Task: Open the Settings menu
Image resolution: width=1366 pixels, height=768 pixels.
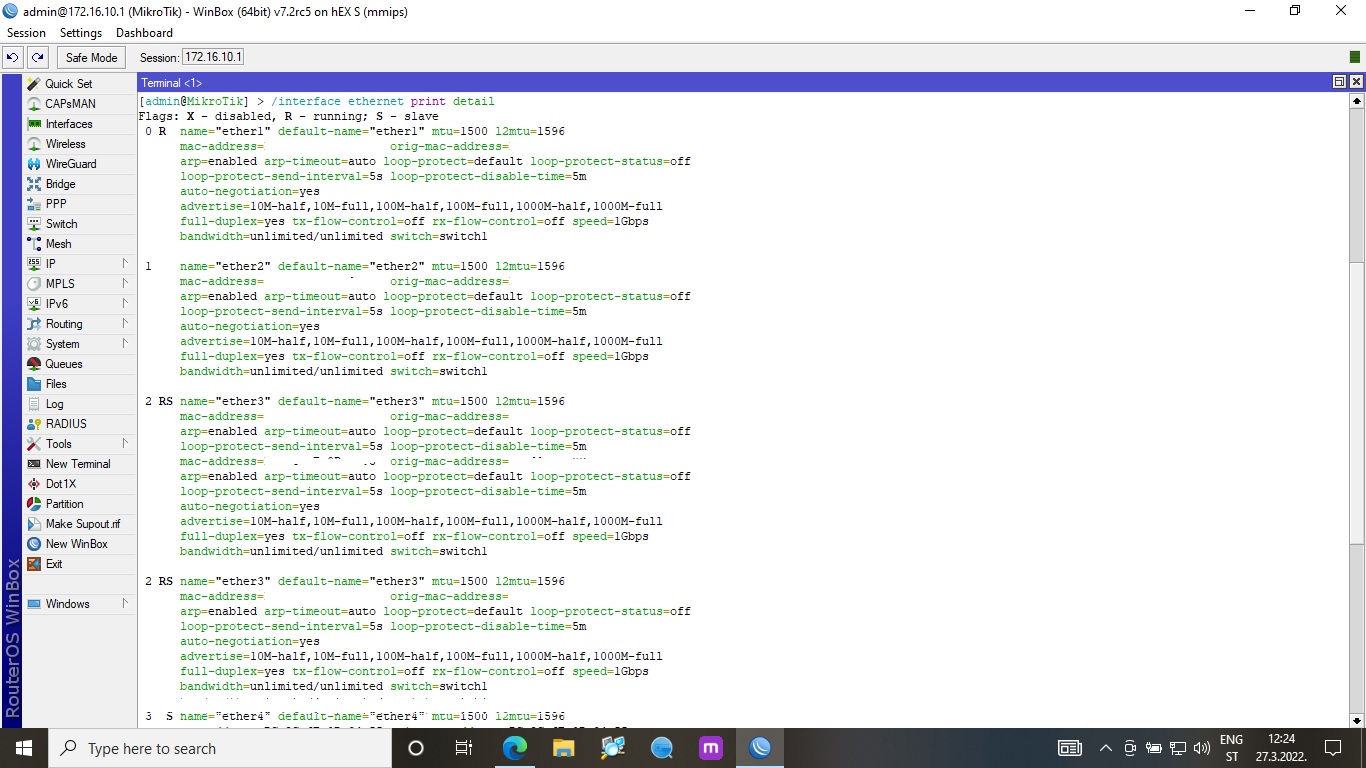Action: (81, 33)
